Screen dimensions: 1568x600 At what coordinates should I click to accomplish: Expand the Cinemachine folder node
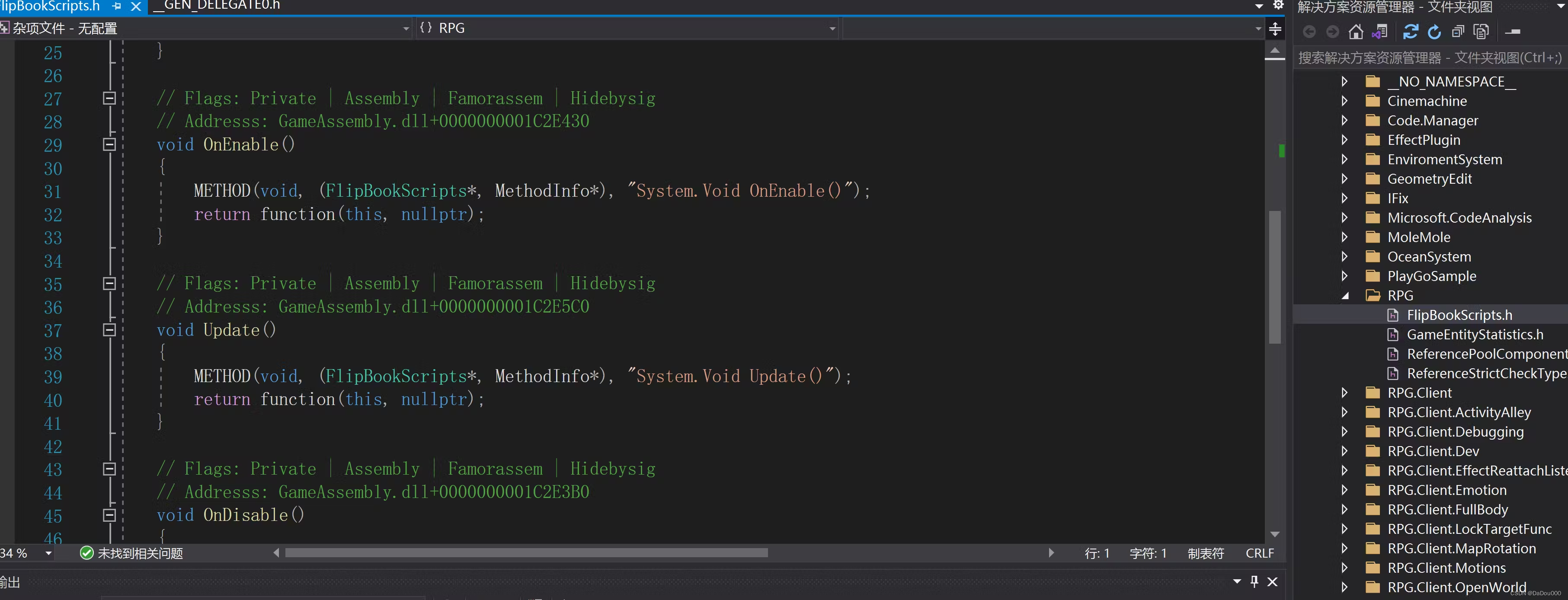(x=1344, y=101)
